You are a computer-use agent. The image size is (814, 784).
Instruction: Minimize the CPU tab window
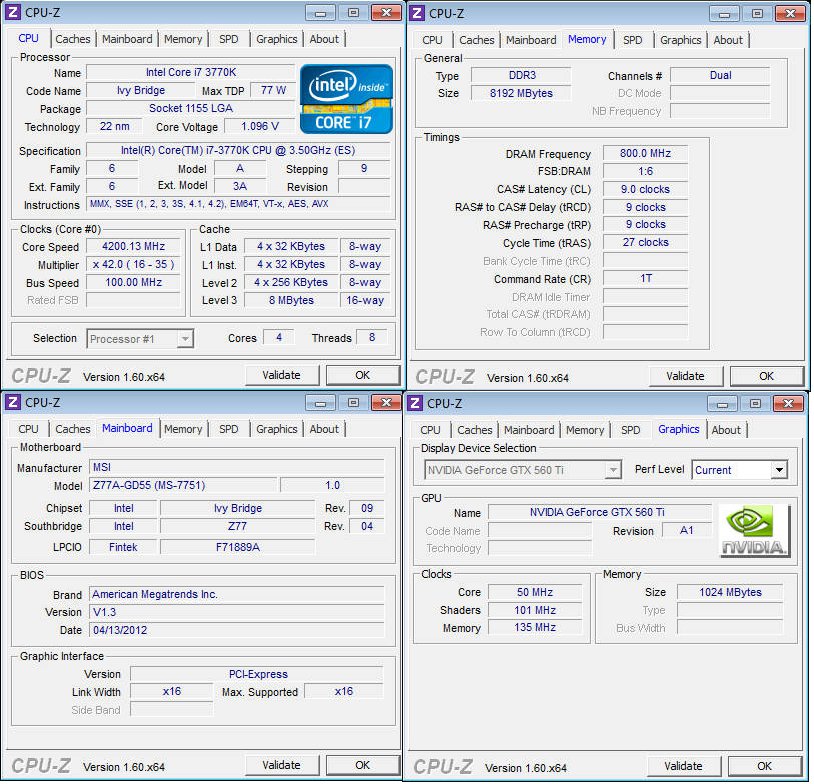pyautogui.click(x=320, y=13)
